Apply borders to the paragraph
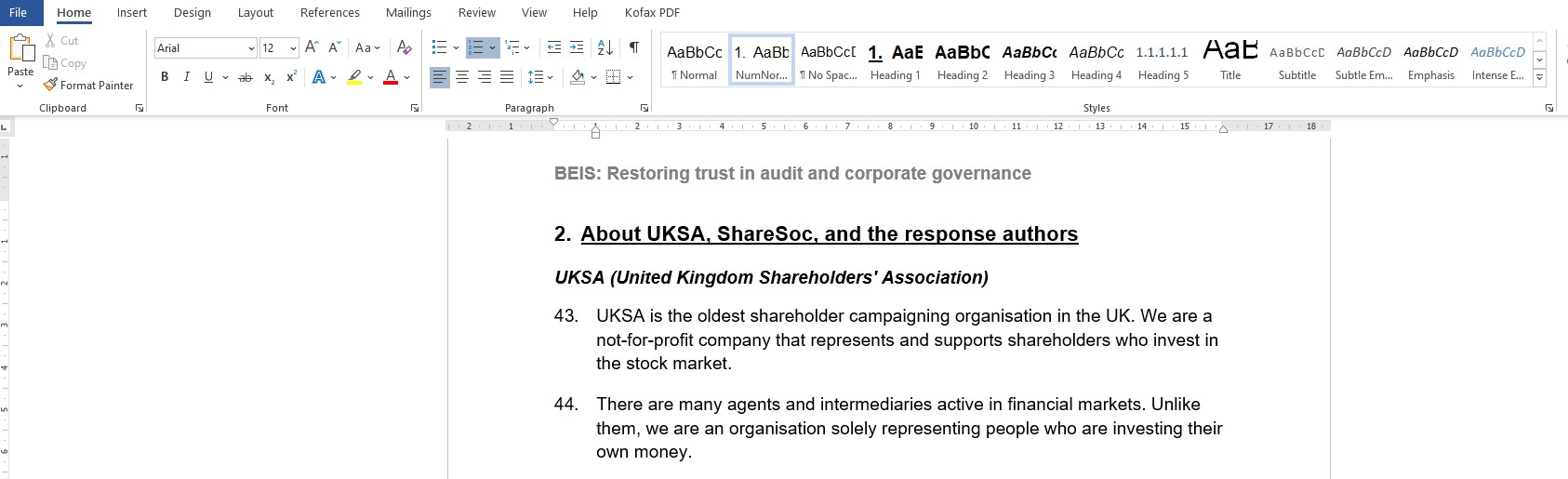 [x=613, y=77]
